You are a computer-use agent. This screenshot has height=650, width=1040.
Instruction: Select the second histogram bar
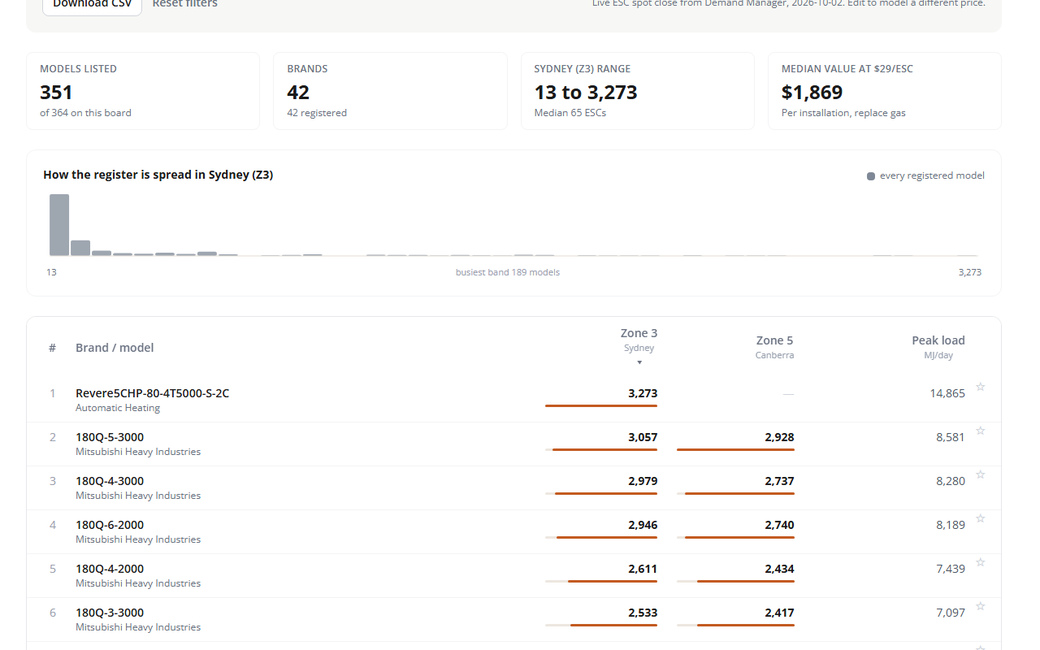pyautogui.click(x=80, y=247)
